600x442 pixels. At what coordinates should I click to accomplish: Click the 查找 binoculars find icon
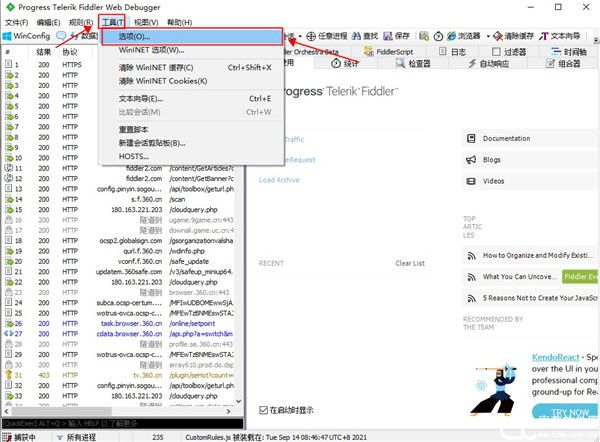point(356,36)
